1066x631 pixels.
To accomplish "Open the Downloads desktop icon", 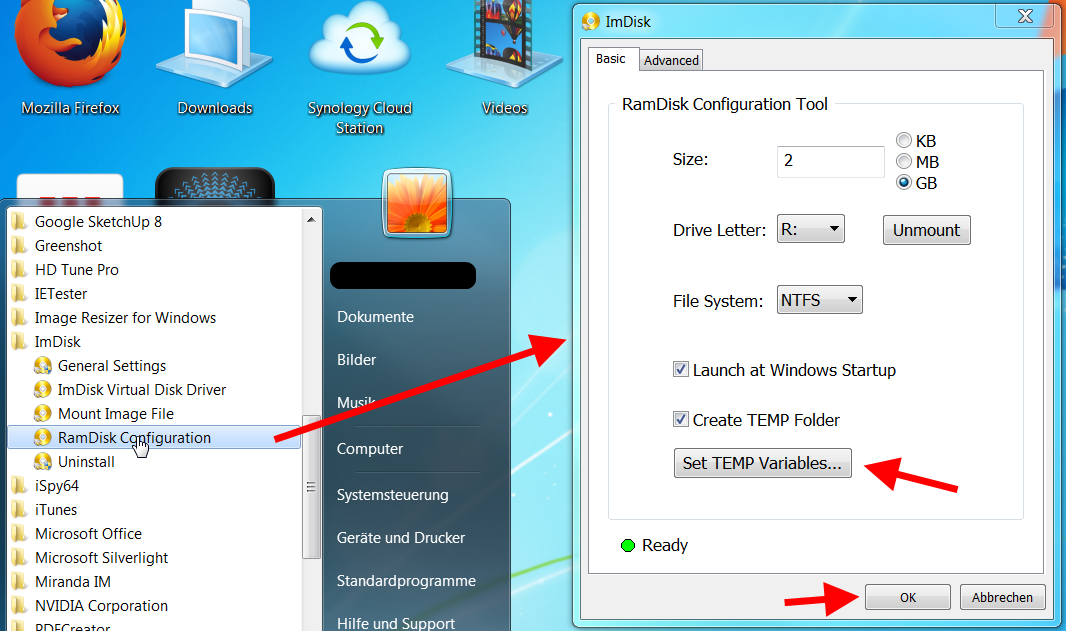I will pyautogui.click(x=214, y=50).
